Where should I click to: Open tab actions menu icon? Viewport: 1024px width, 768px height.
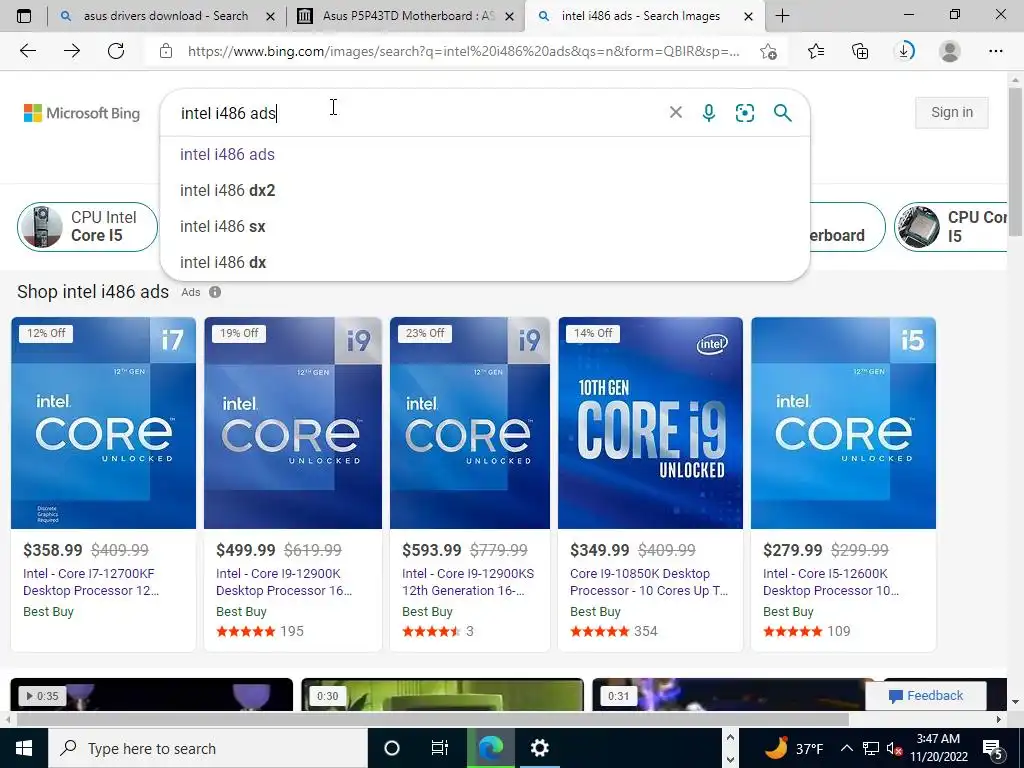tap(24, 16)
